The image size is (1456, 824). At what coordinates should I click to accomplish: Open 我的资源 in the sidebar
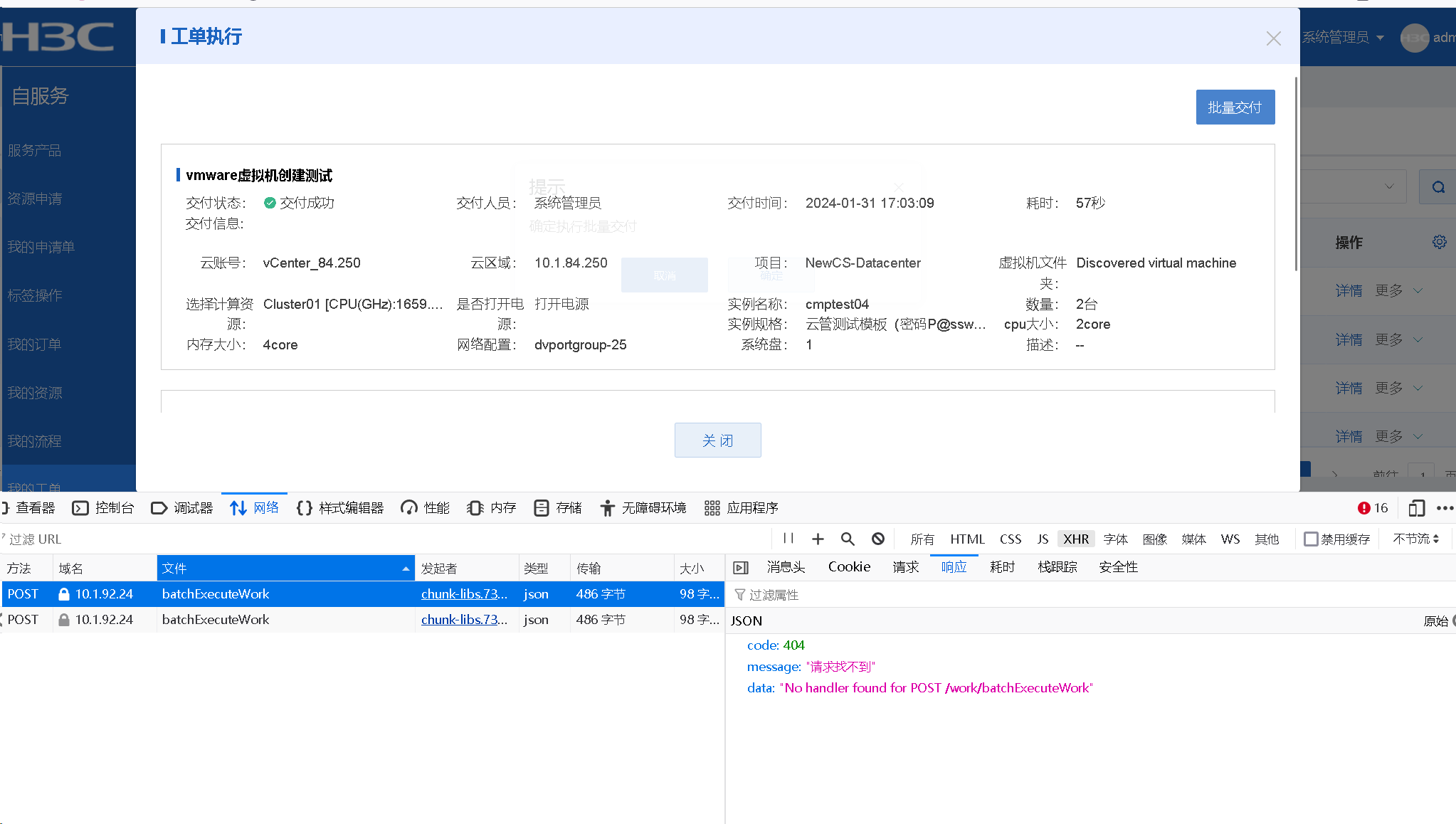click(34, 393)
